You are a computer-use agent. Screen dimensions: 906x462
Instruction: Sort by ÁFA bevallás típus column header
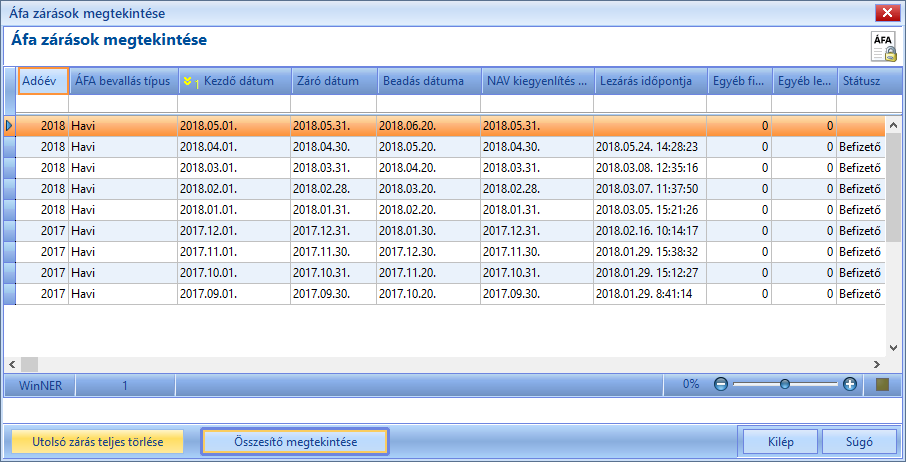[x=123, y=81]
